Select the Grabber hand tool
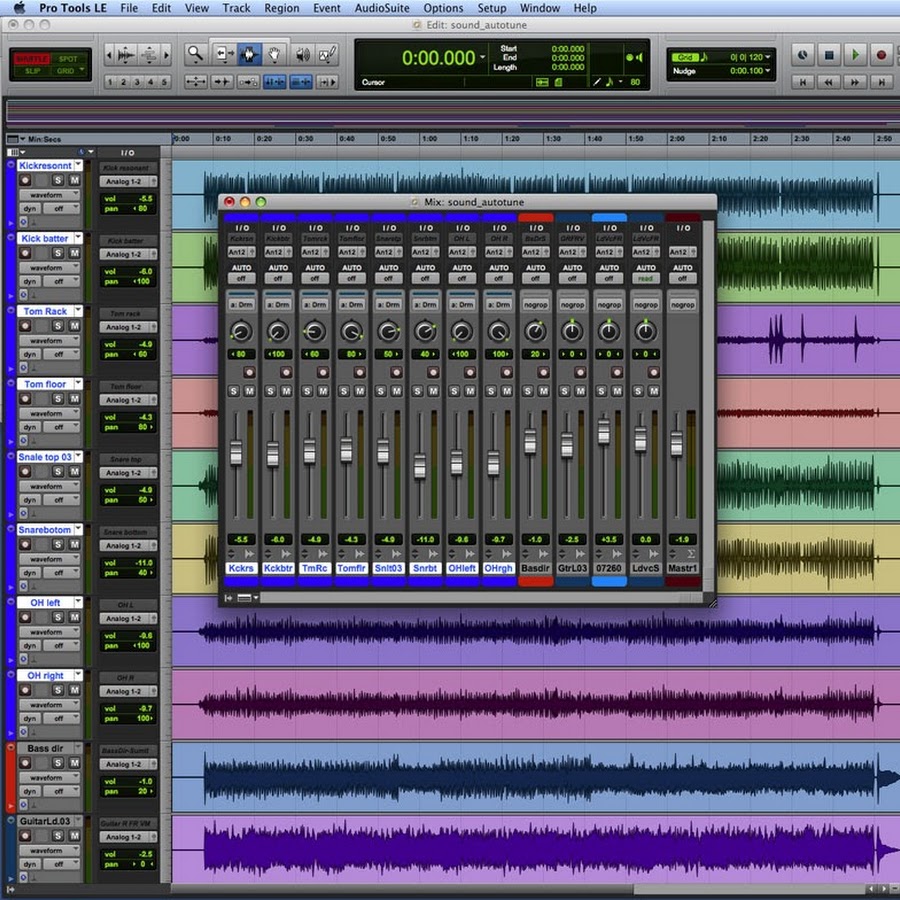This screenshot has height=900, width=900. coord(274,54)
